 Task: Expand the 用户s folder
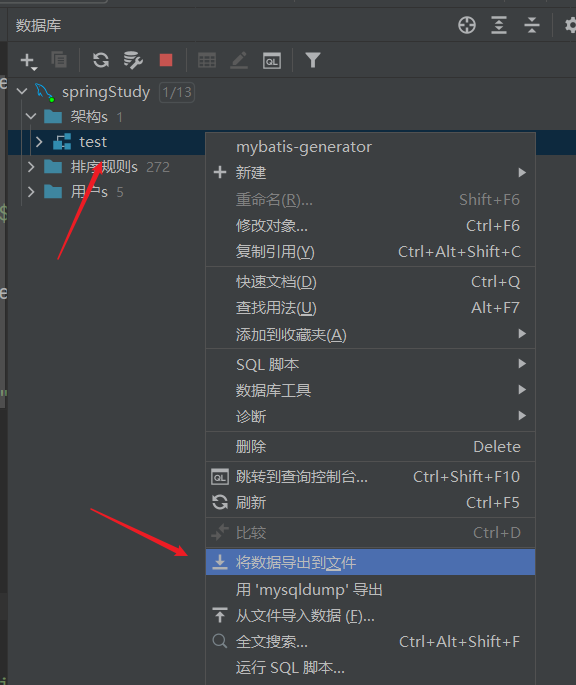pyautogui.click(x=31, y=192)
